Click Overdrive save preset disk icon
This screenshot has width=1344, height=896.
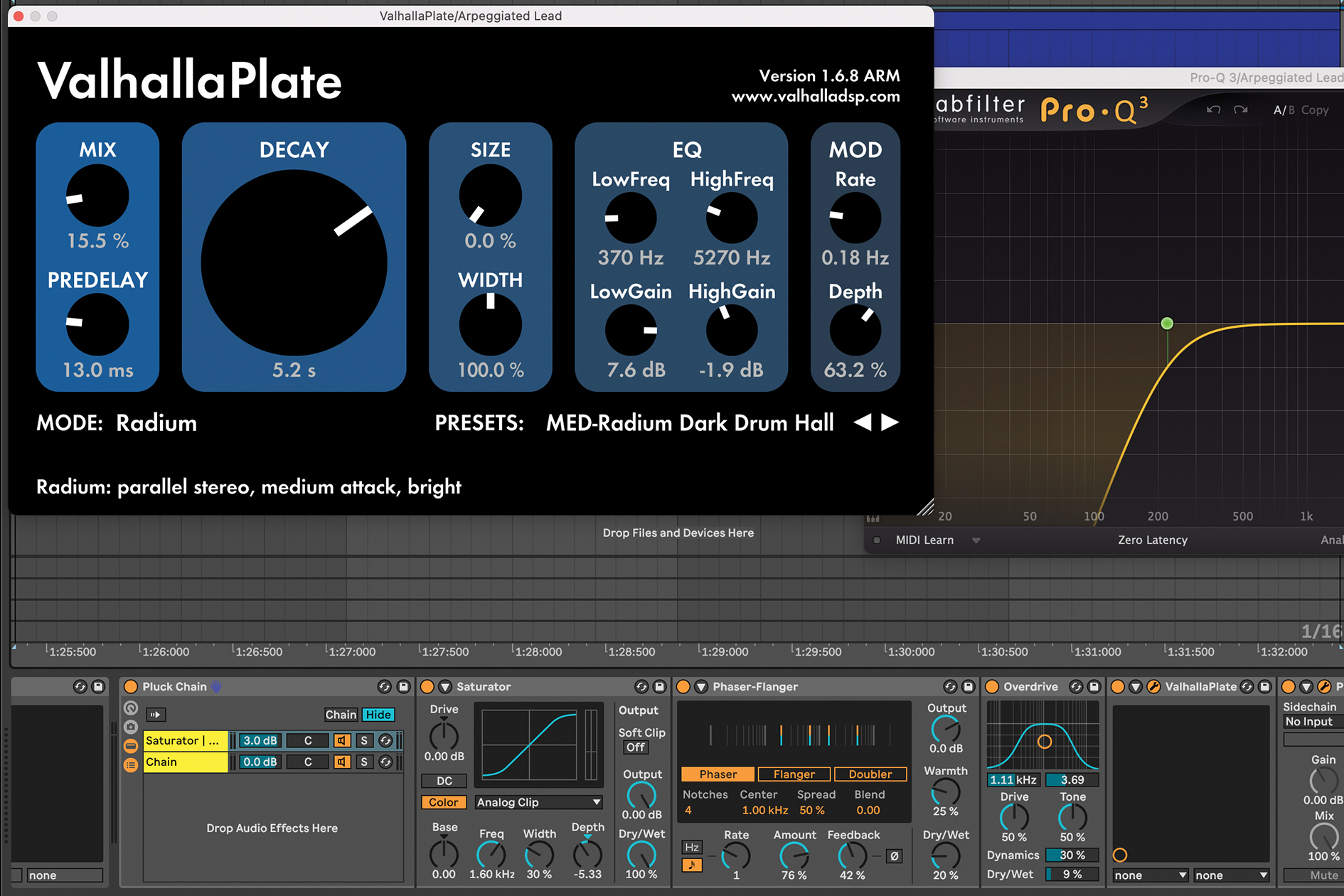click(x=1094, y=686)
